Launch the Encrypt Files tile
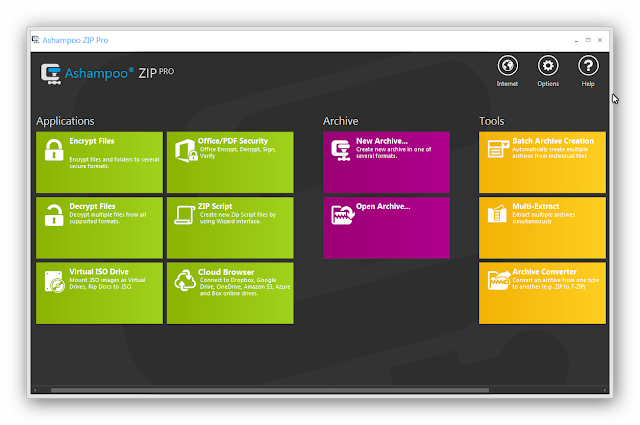 (99, 162)
